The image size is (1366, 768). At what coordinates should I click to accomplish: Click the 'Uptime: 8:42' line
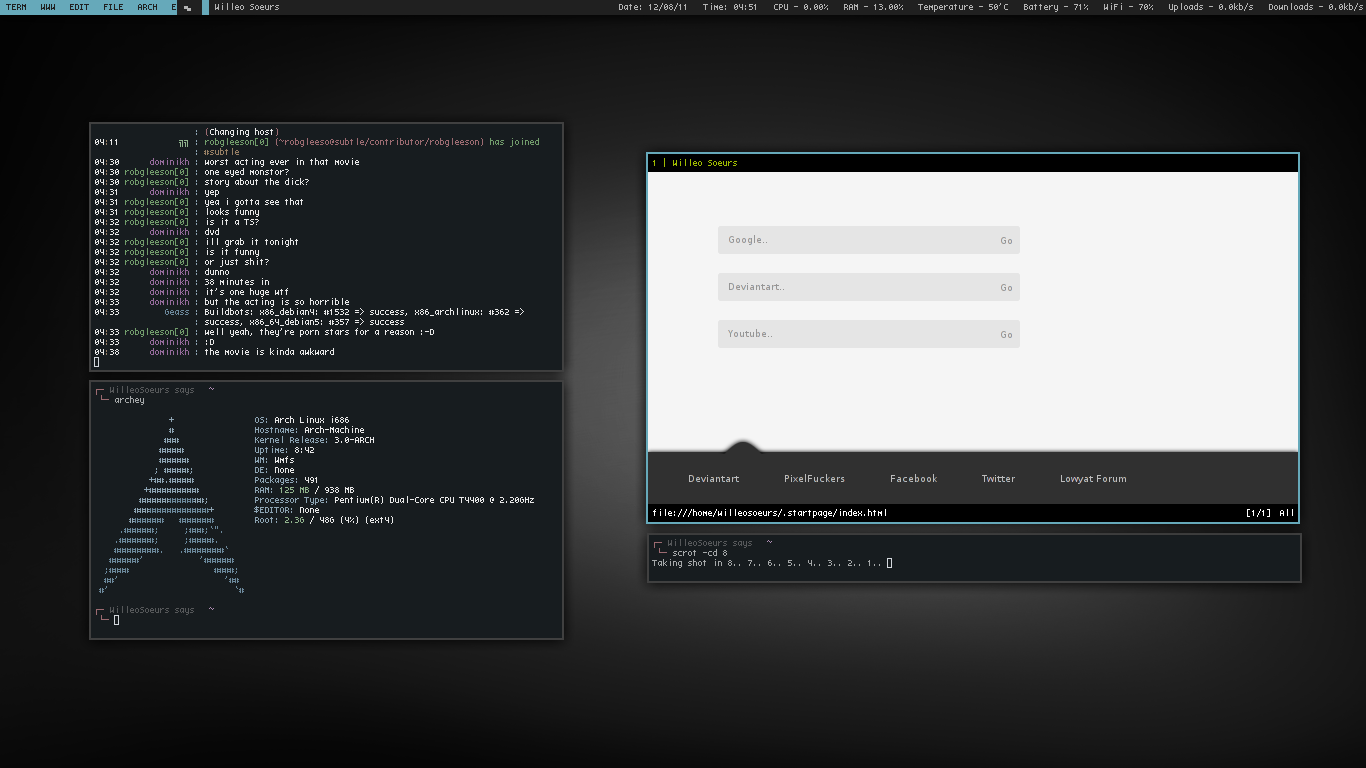[x=284, y=450]
